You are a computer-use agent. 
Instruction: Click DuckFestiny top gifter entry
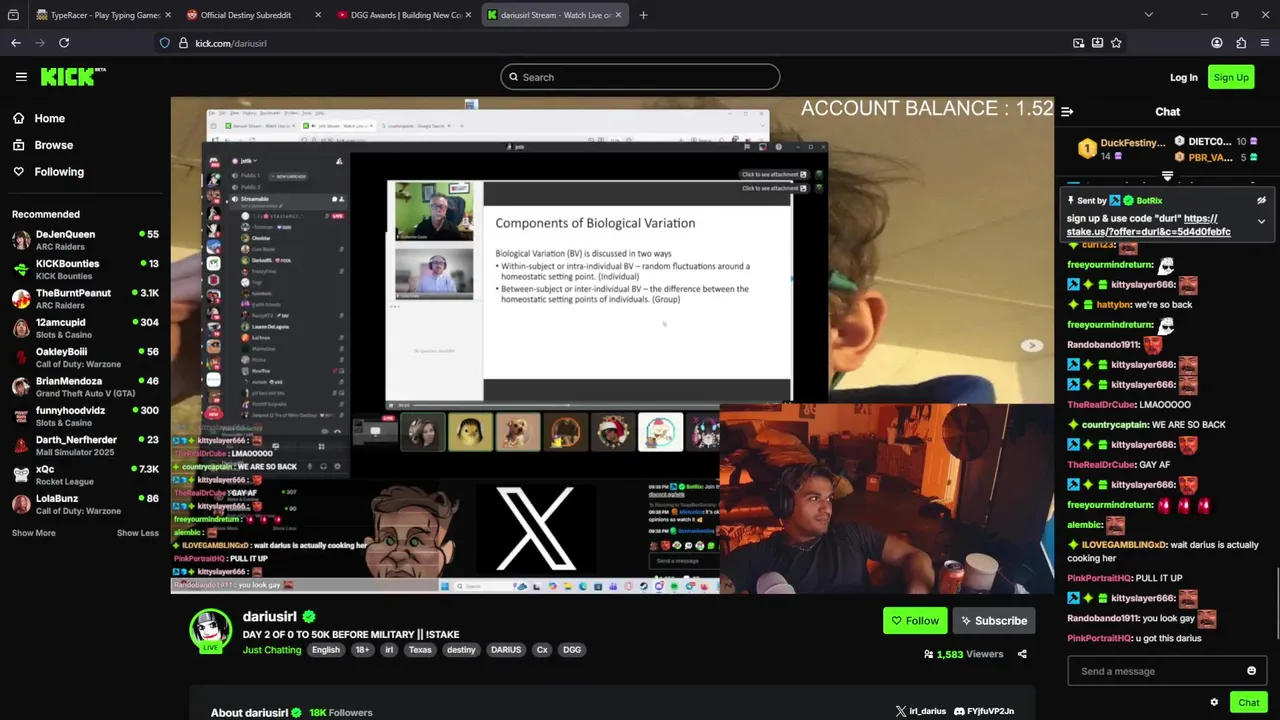coord(1120,149)
